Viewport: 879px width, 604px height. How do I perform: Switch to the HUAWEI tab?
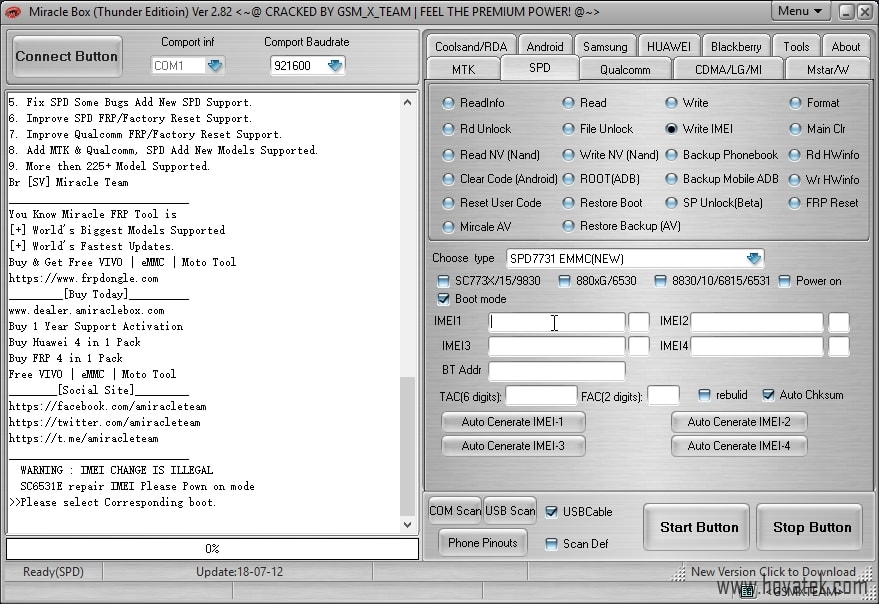click(669, 47)
